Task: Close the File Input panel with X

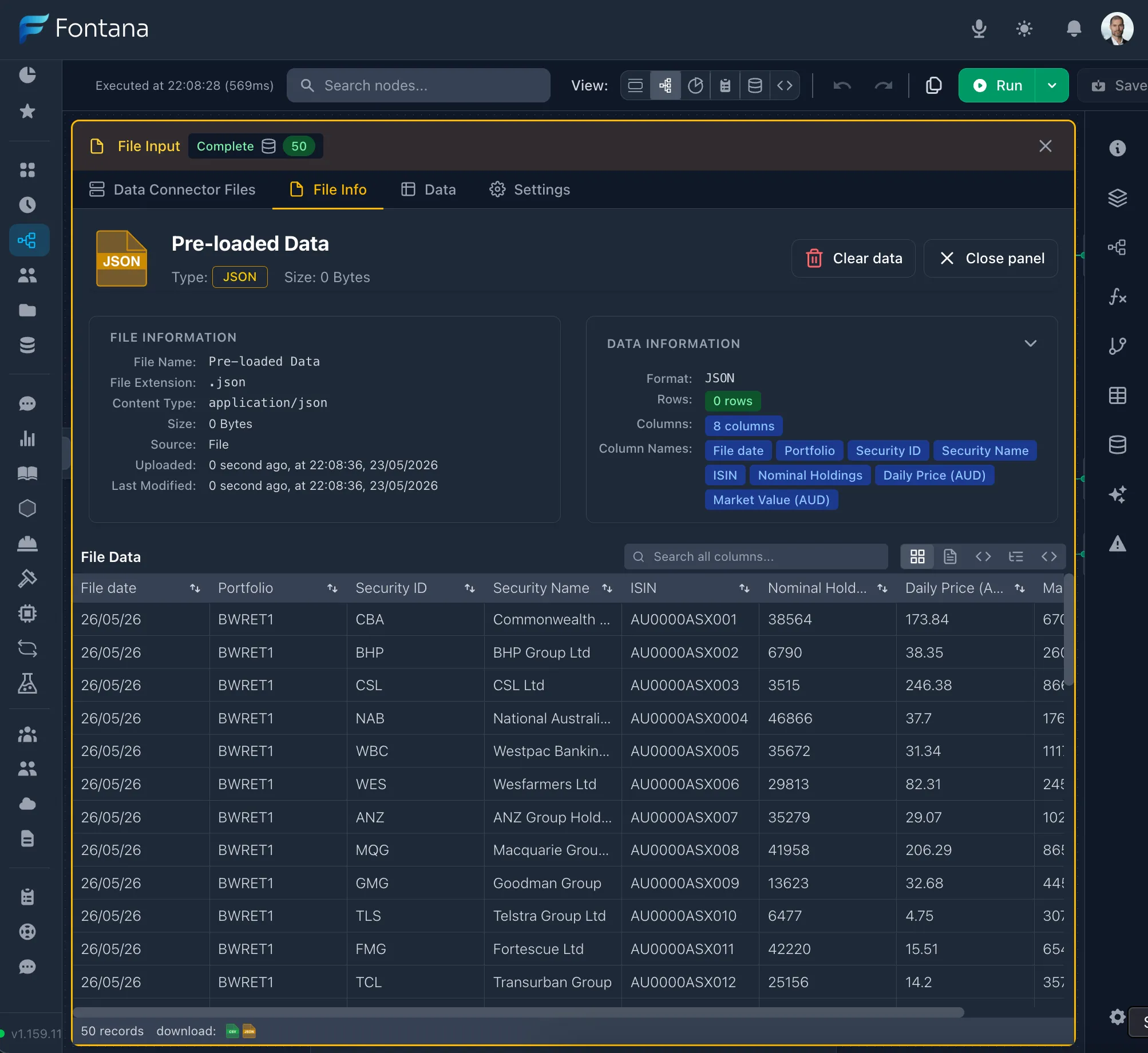Action: click(1046, 146)
